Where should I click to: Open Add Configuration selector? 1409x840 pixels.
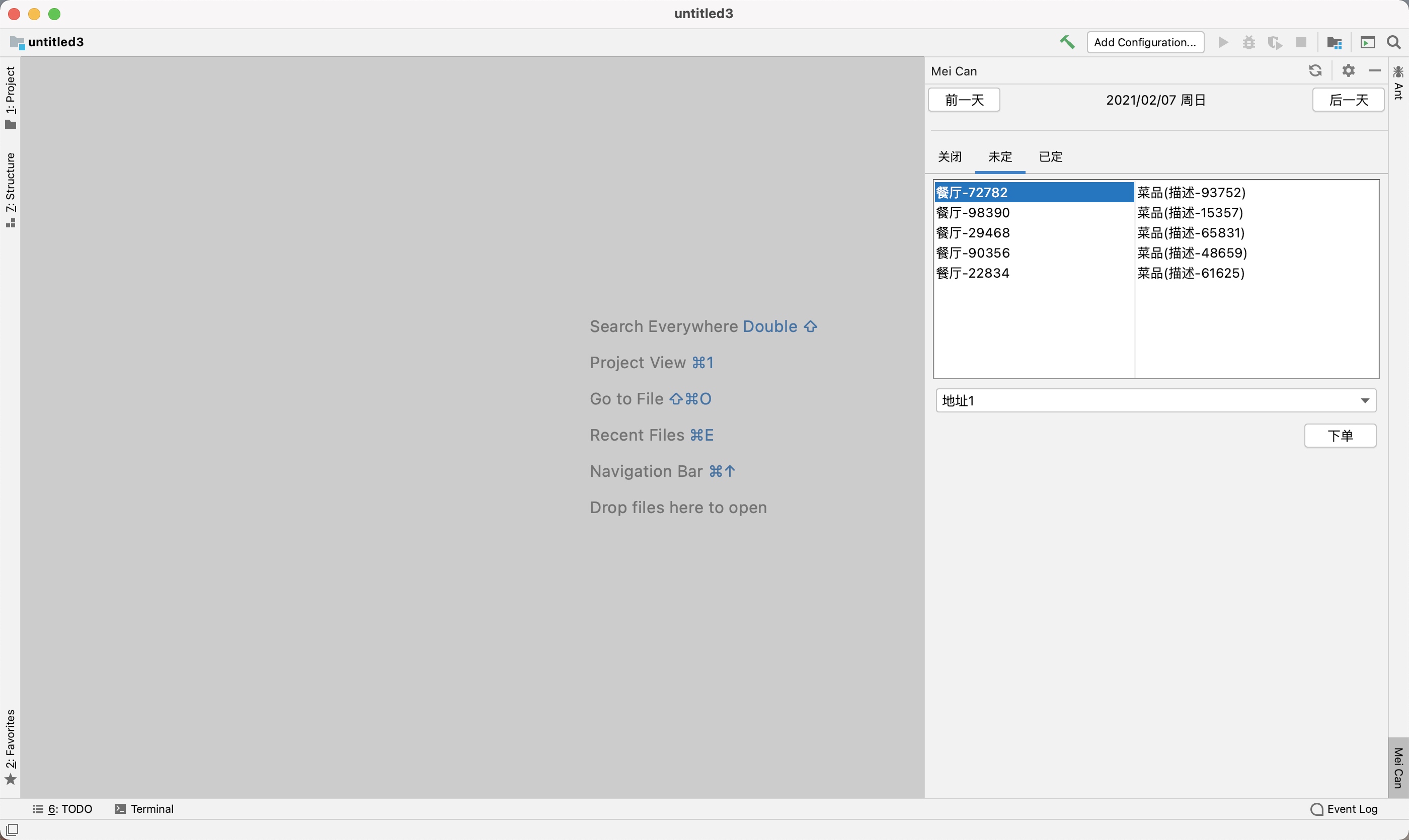click(1144, 42)
